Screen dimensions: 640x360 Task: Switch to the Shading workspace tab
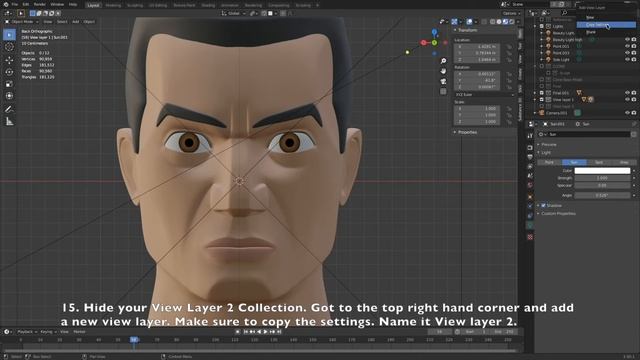pyautogui.click(x=208, y=5)
